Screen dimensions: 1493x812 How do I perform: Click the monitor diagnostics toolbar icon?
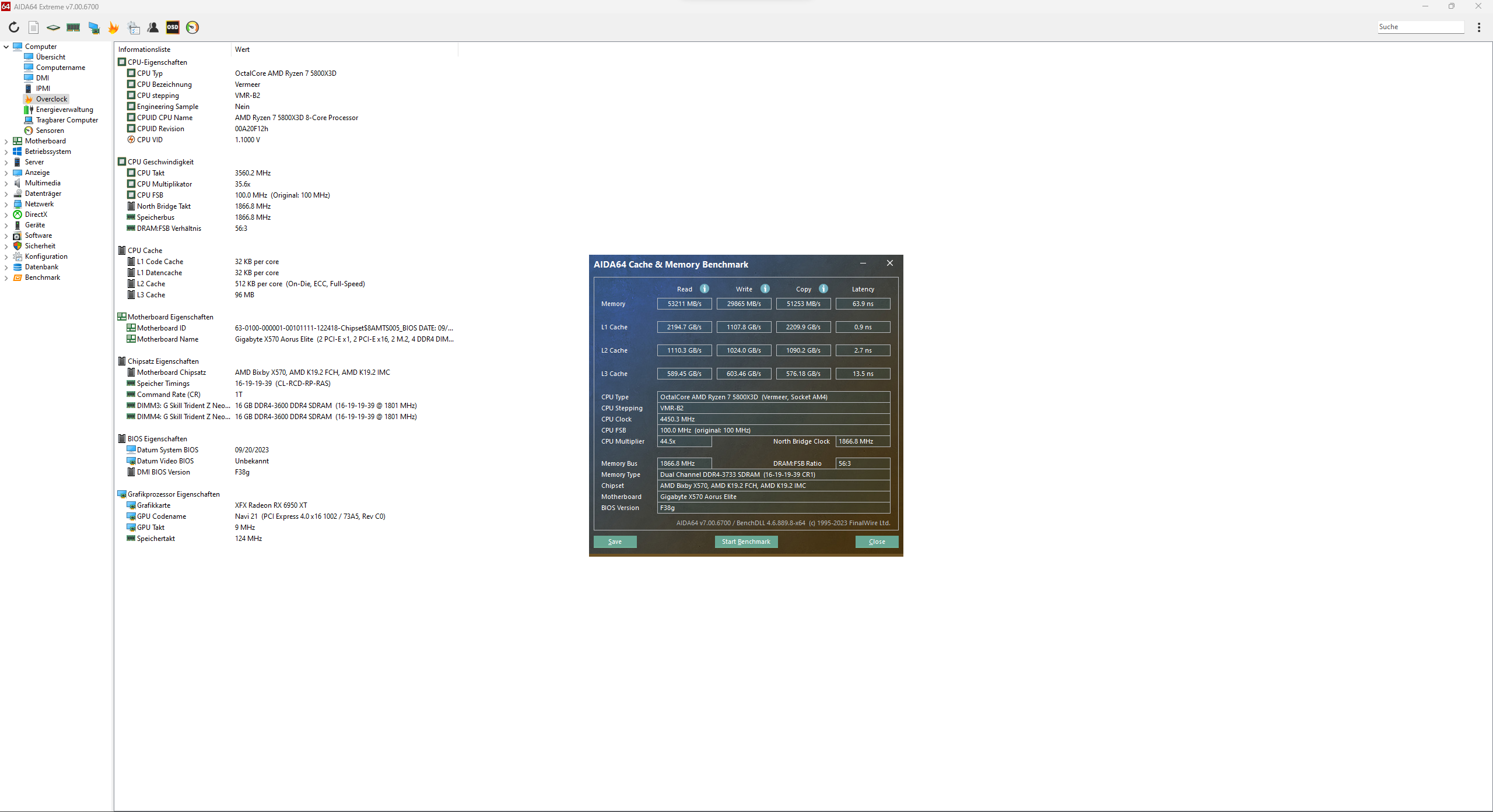coord(93,27)
